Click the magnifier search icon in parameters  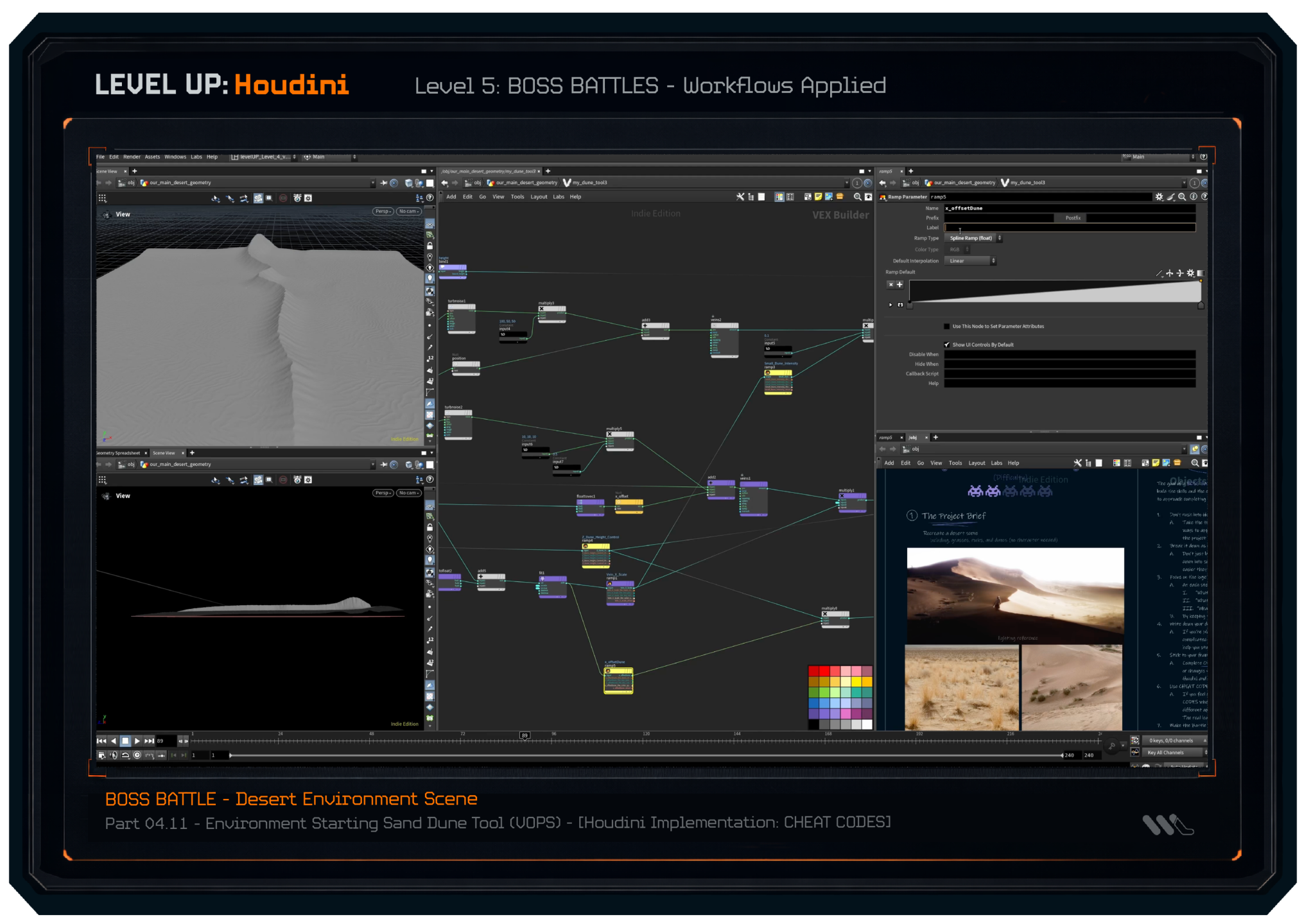pos(1182,197)
